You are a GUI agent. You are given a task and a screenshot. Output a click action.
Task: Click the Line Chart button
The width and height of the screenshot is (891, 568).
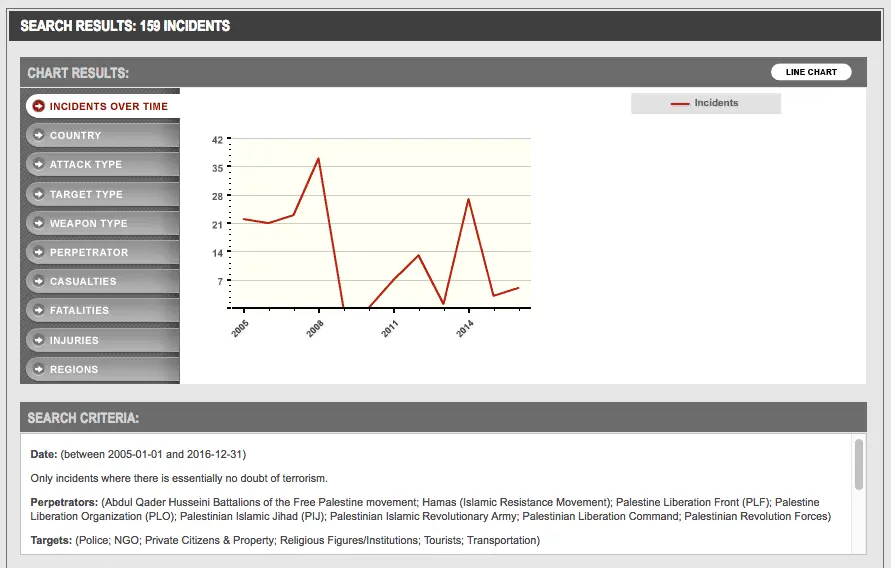pyautogui.click(x=811, y=72)
